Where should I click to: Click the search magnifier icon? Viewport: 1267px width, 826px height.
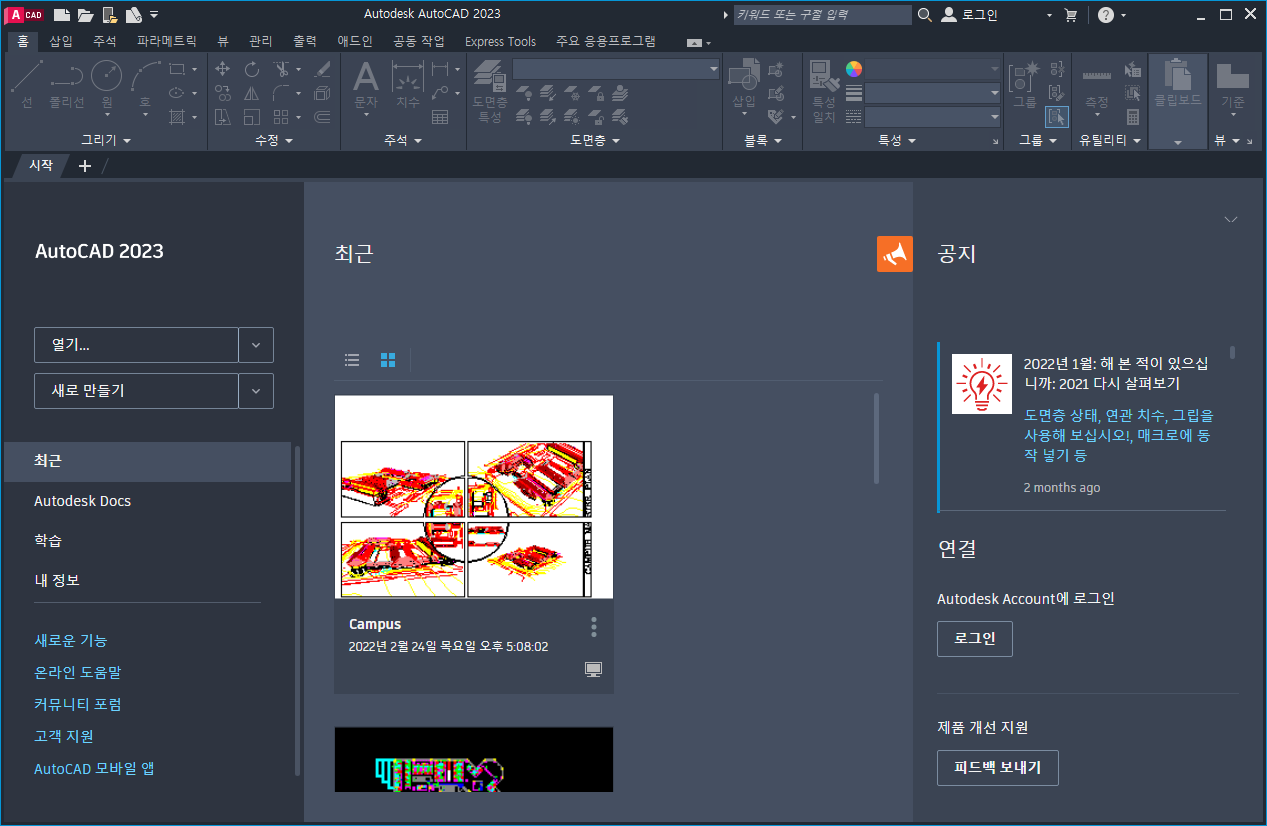pos(924,15)
